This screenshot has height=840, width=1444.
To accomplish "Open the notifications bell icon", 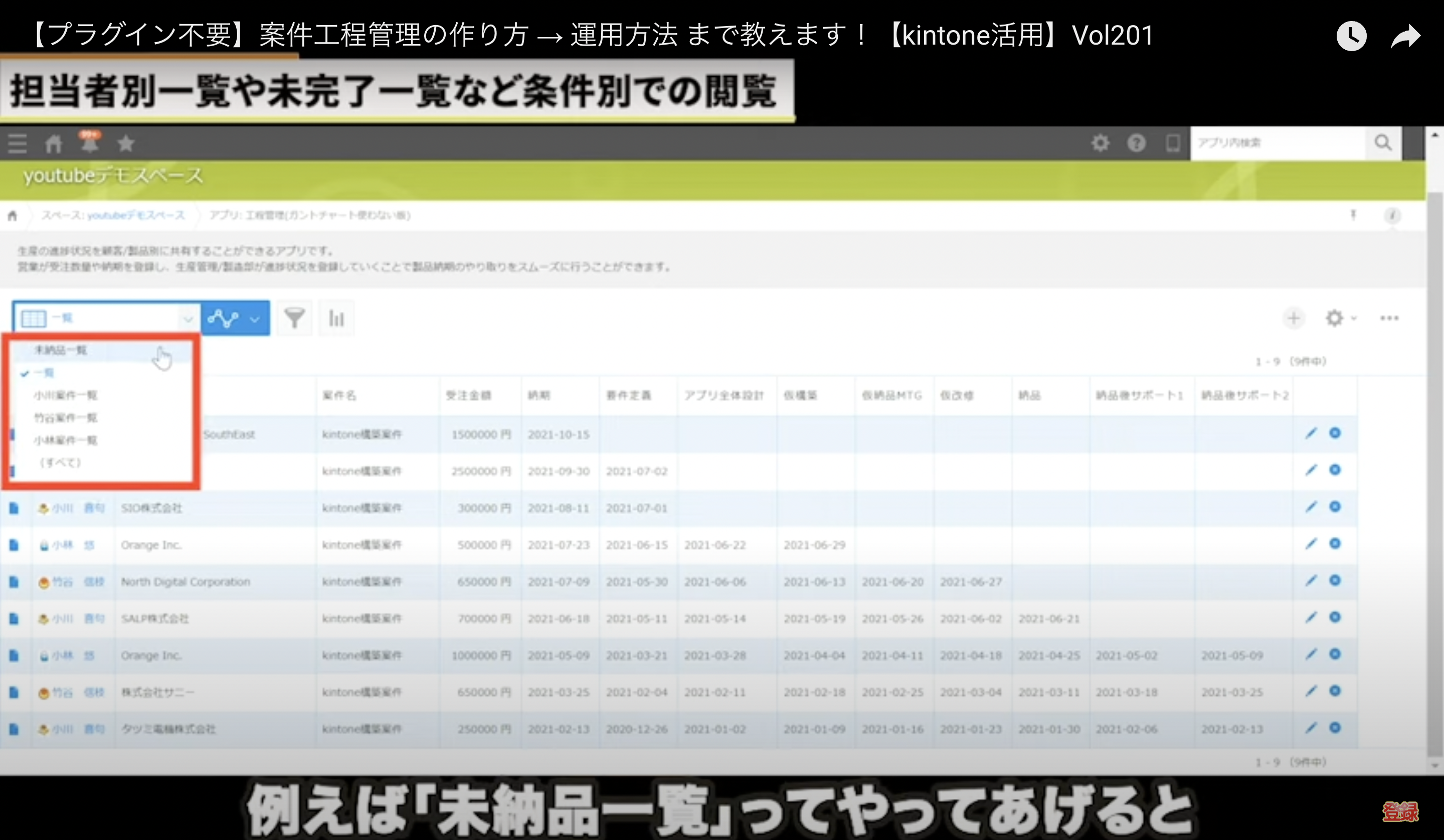I will tap(89, 143).
